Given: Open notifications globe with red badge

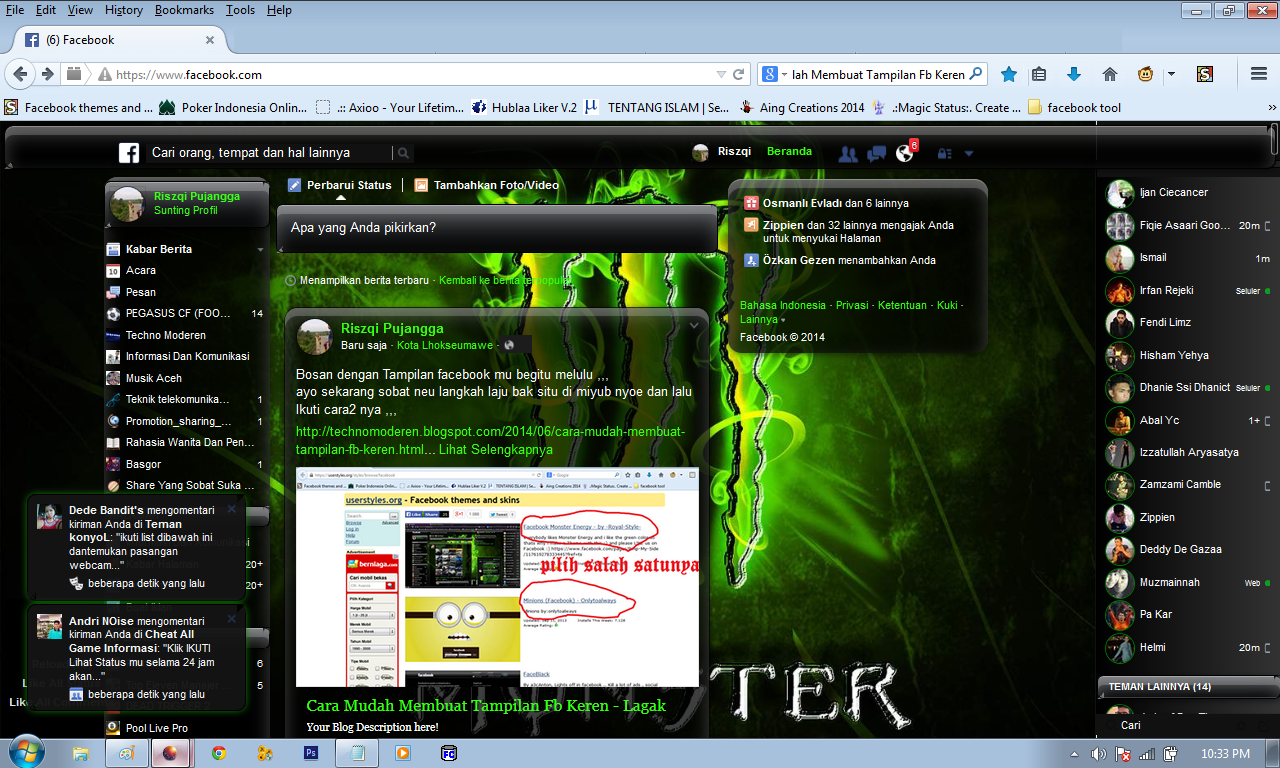Looking at the screenshot, I should pos(906,152).
